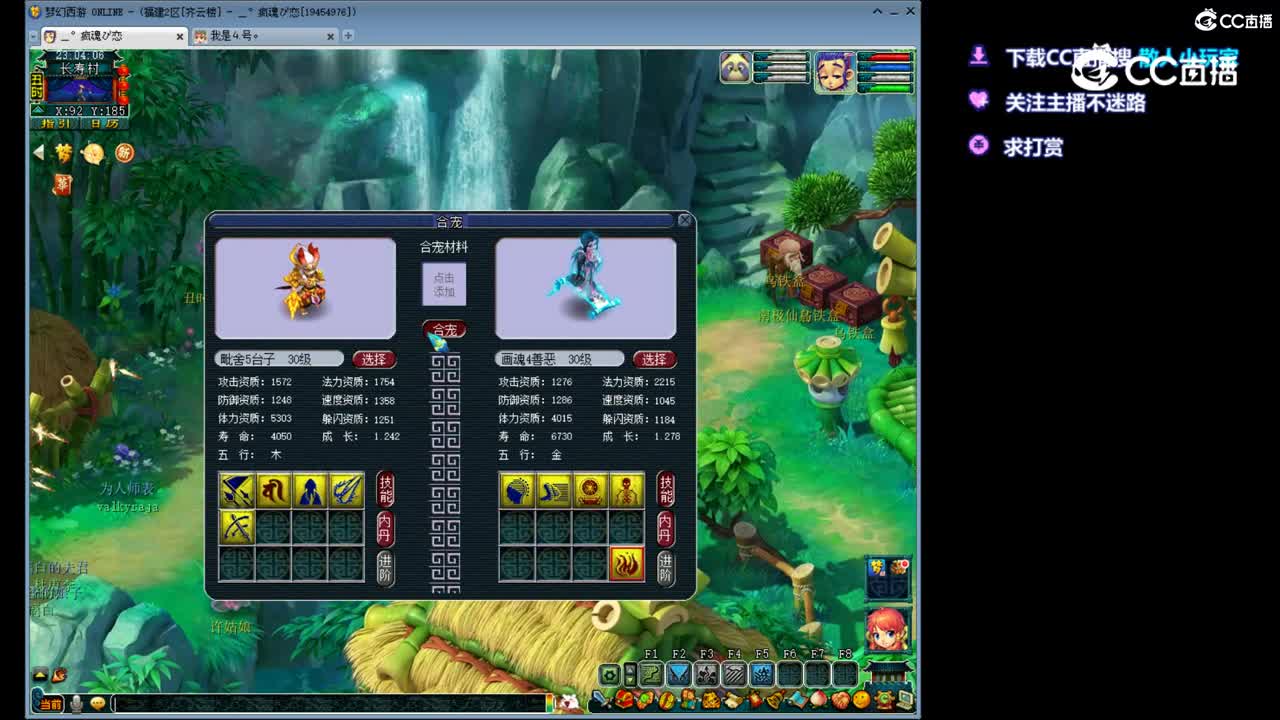Select the round emblem skill of right pet

click(x=590, y=490)
